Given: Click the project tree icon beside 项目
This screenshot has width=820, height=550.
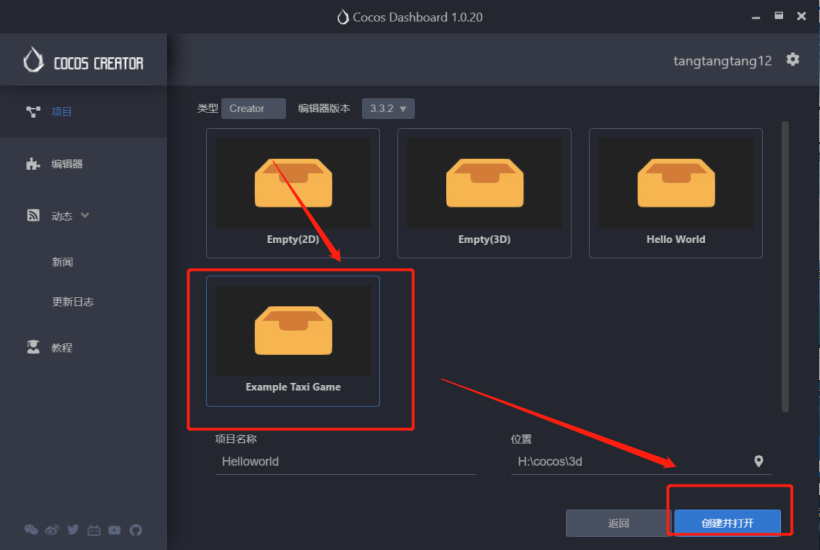Looking at the screenshot, I should tap(33, 111).
